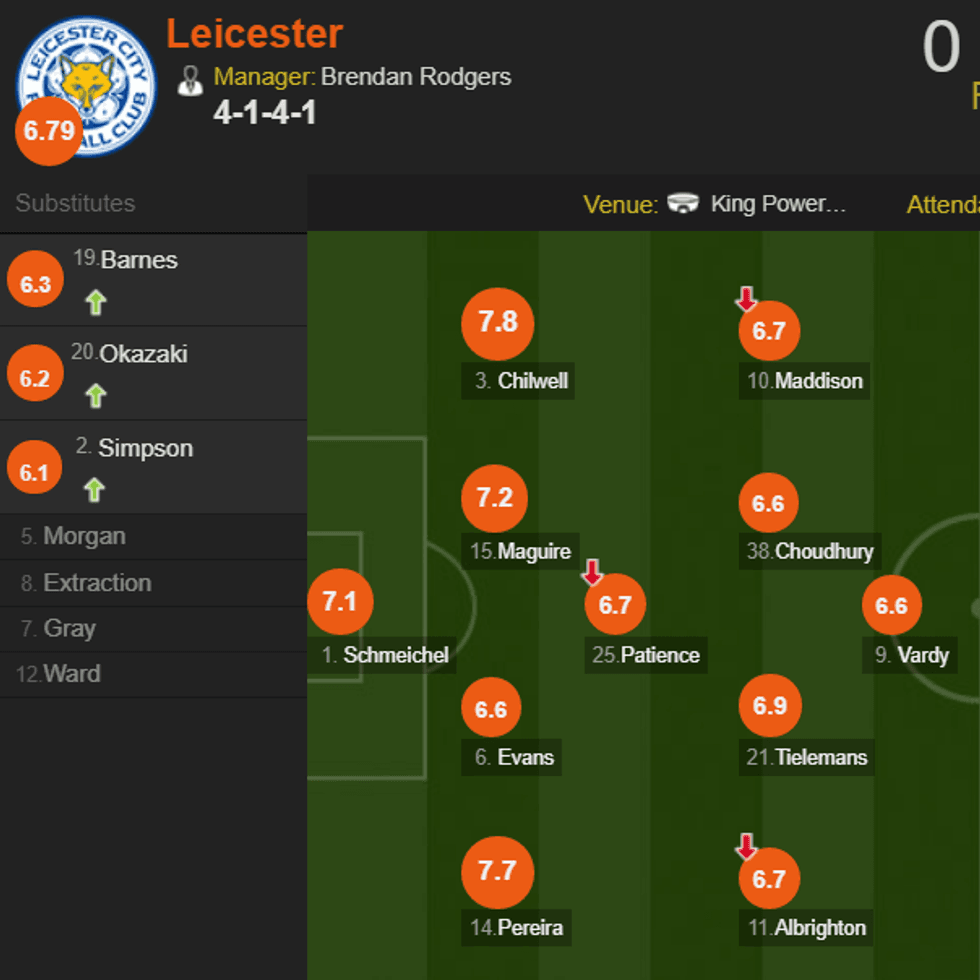Click the red arrow above player 25
This screenshot has width=980, height=980.
[592, 572]
